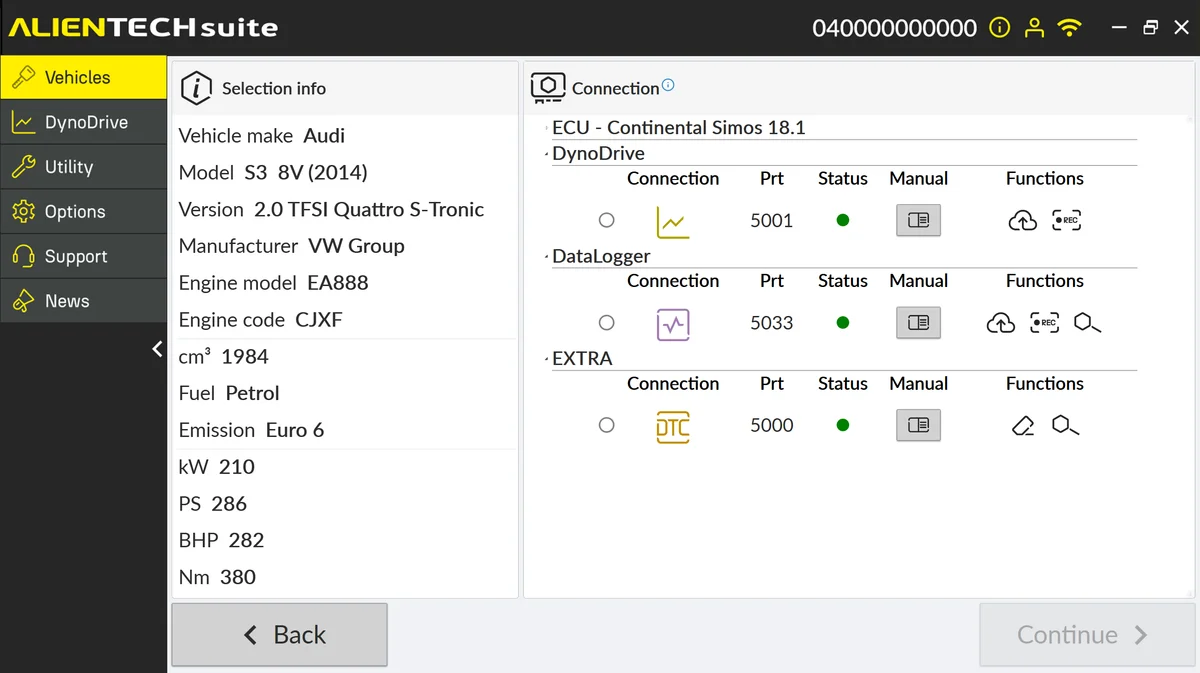This screenshot has height=673, width=1200.
Task: Open the manual for DynoDrive port 5001
Action: 918,221
